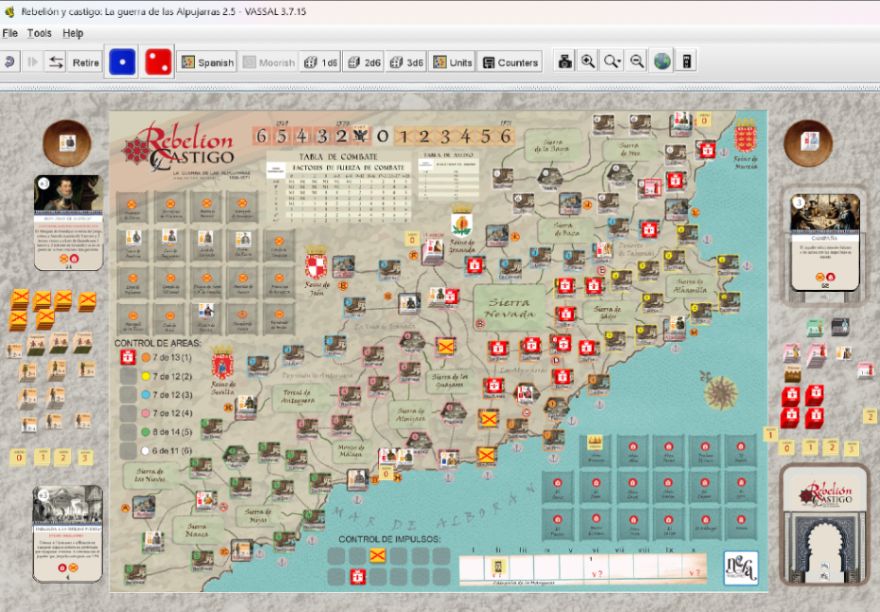Open the Help menu
The width and height of the screenshot is (880, 612).
(73, 33)
